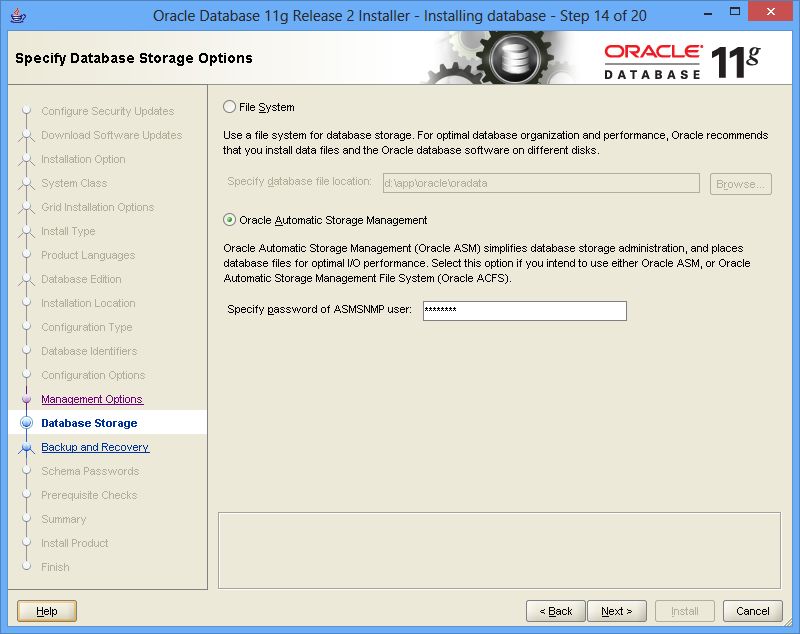Click the Management Options step bullet icon
Image resolution: width=800 pixels, height=634 pixels.
coord(27,399)
